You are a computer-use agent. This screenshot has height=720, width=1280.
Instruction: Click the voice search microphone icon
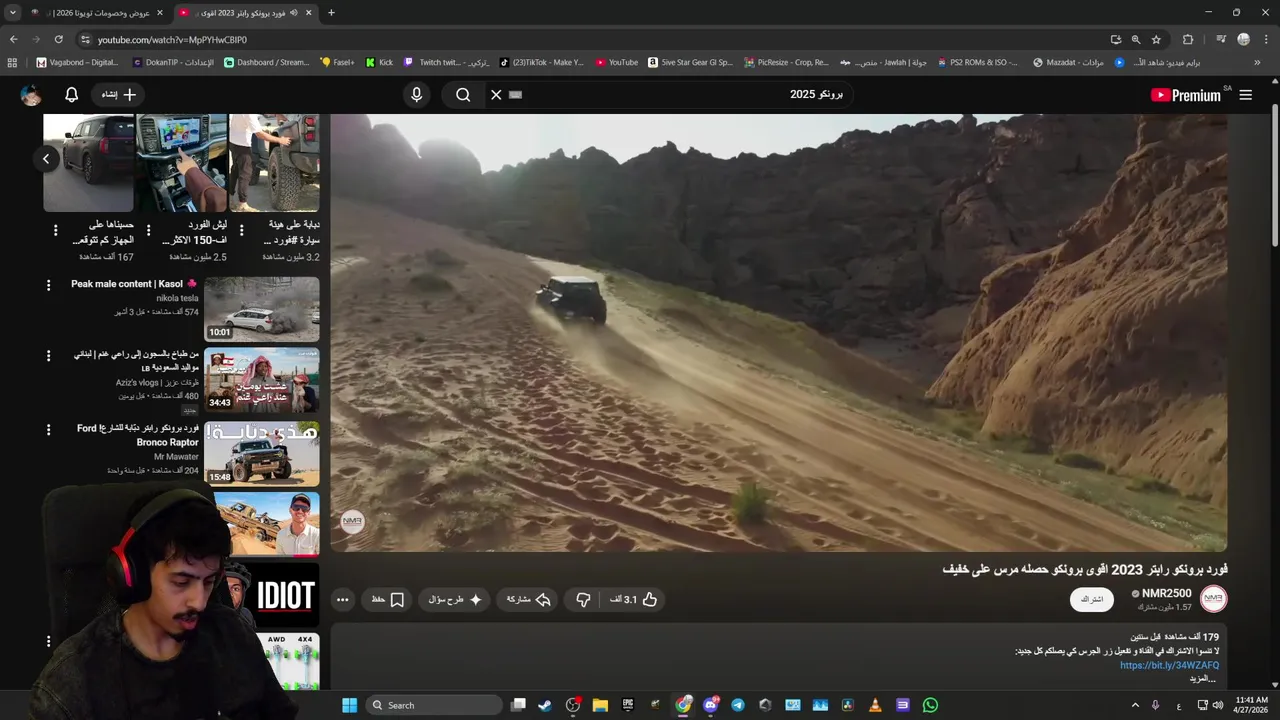pos(417,95)
